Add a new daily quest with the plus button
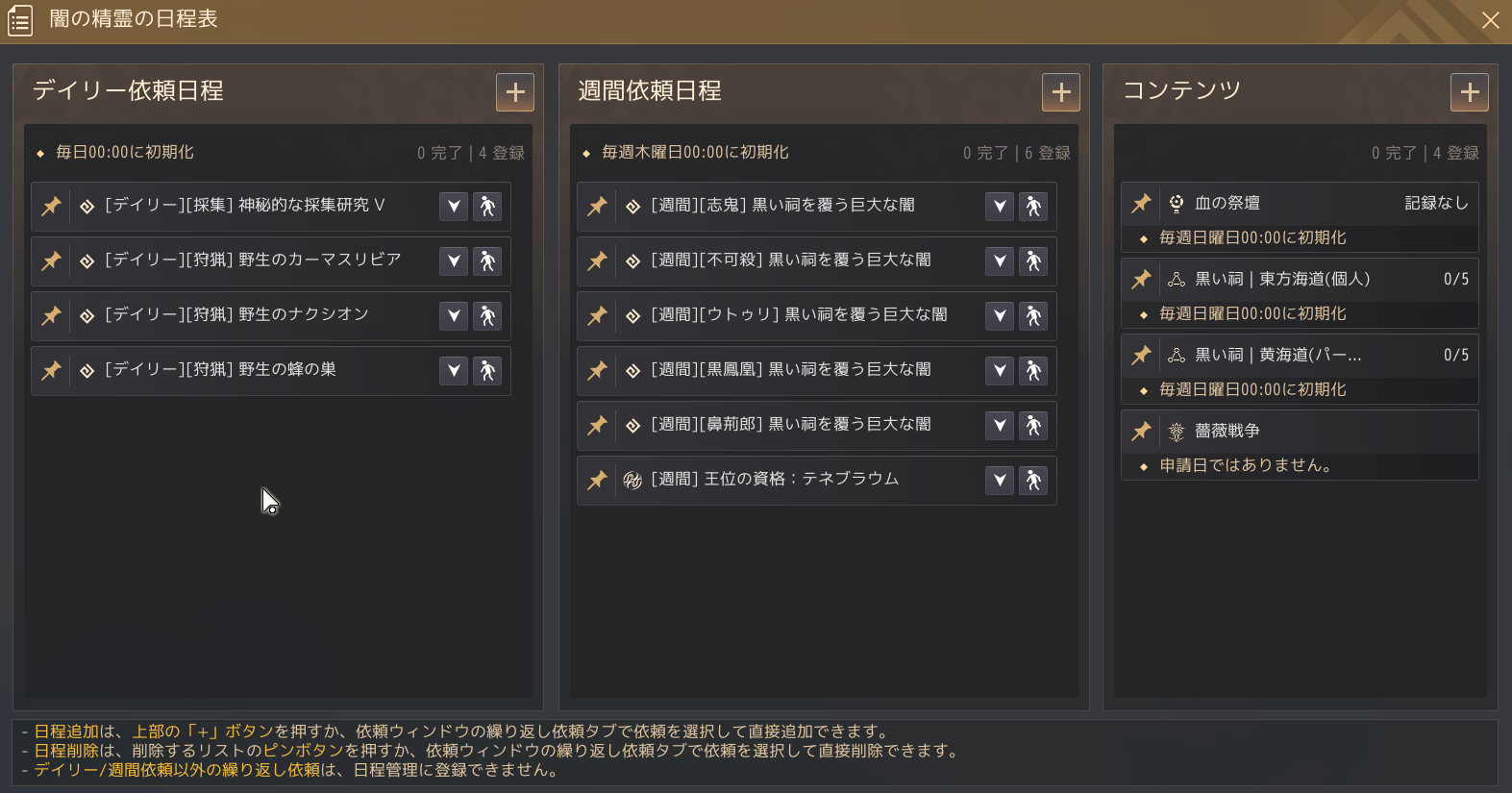1512x793 pixels. (x=515, y=92)
